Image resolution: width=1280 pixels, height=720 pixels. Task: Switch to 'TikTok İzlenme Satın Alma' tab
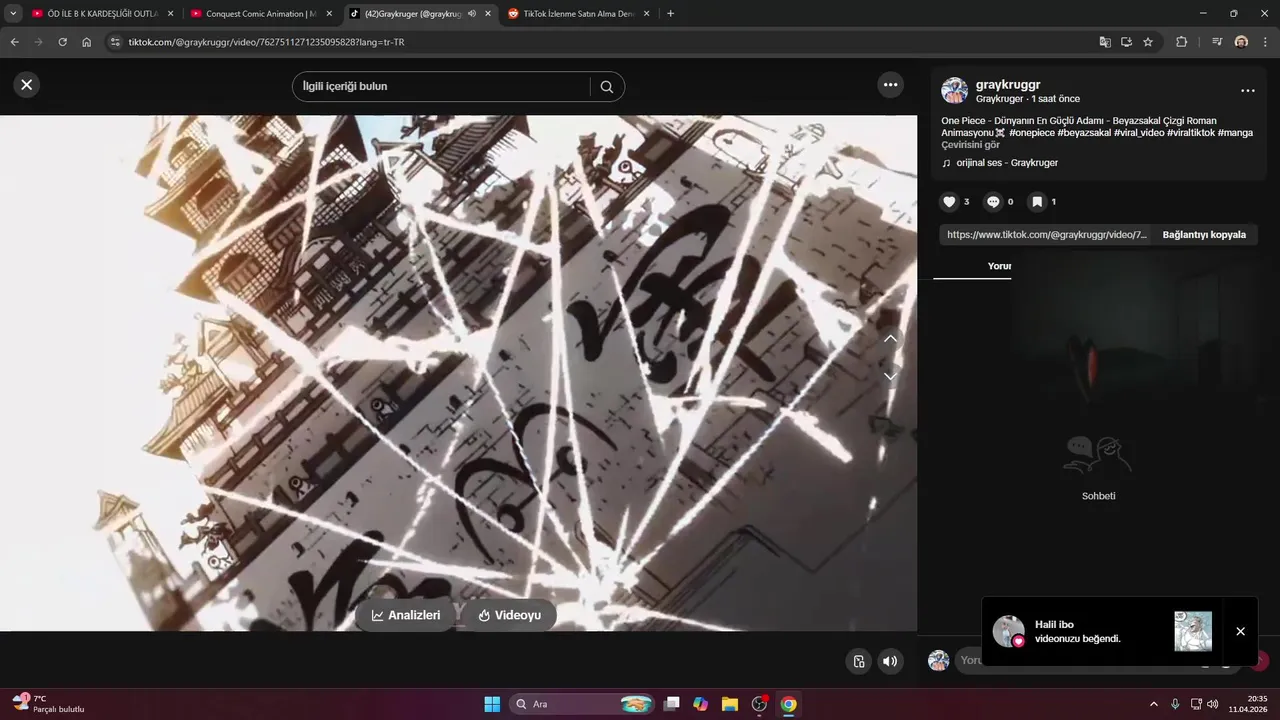coord(580,14)
